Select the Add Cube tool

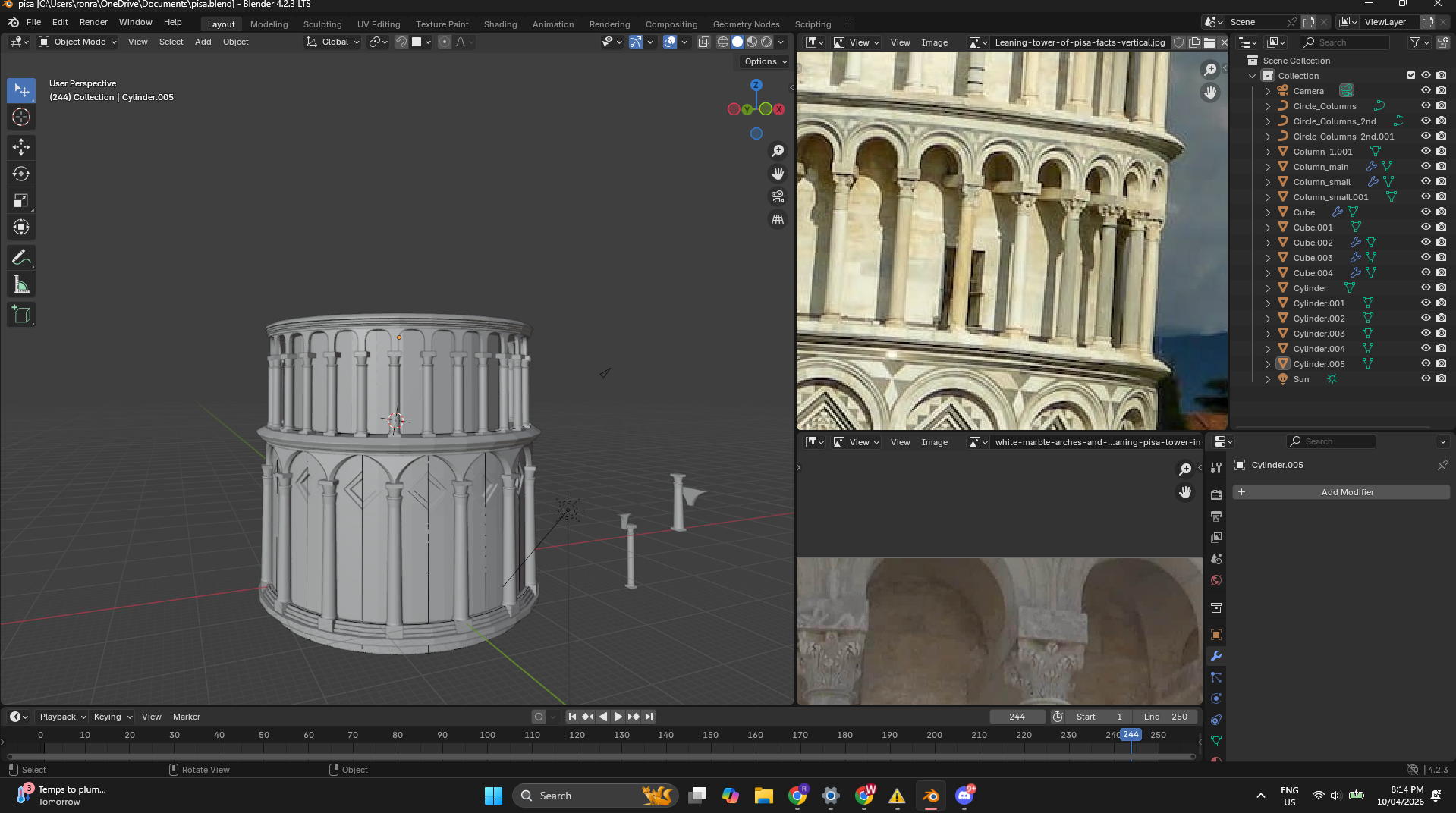click(21, 315)
